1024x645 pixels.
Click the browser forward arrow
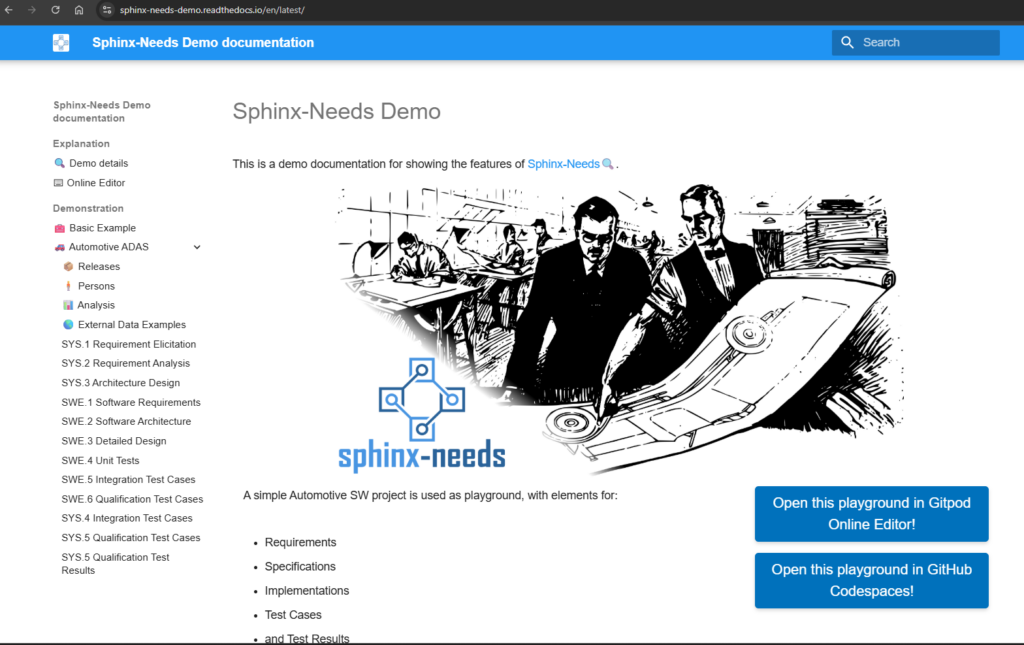click(x=32, y=10)
